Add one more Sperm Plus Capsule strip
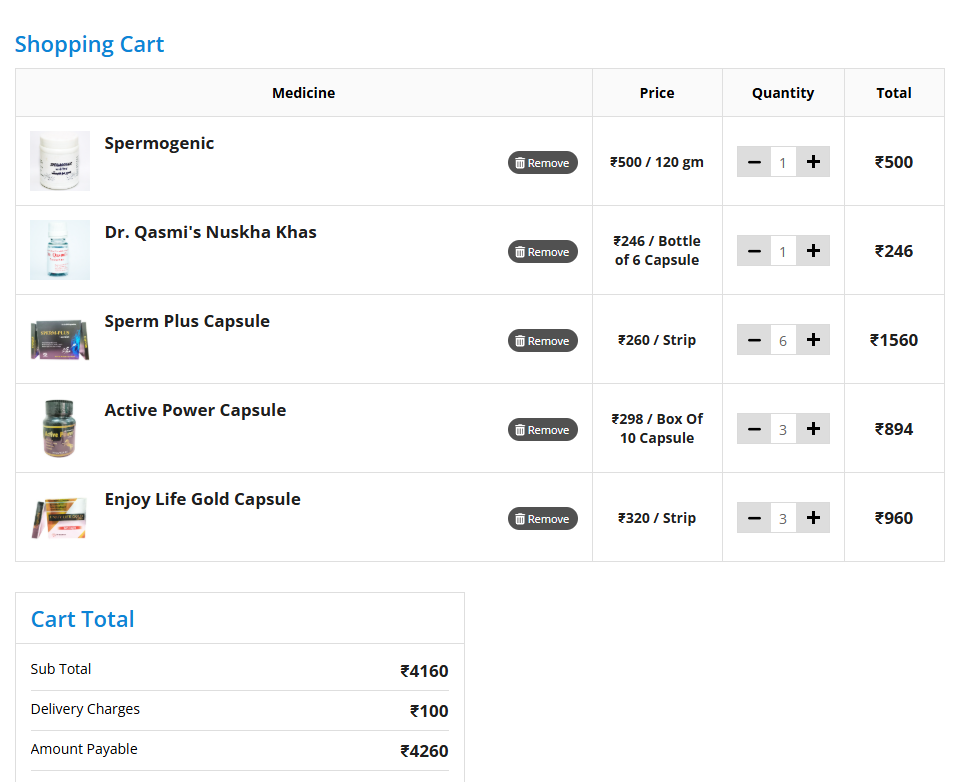 click(813, 340)
